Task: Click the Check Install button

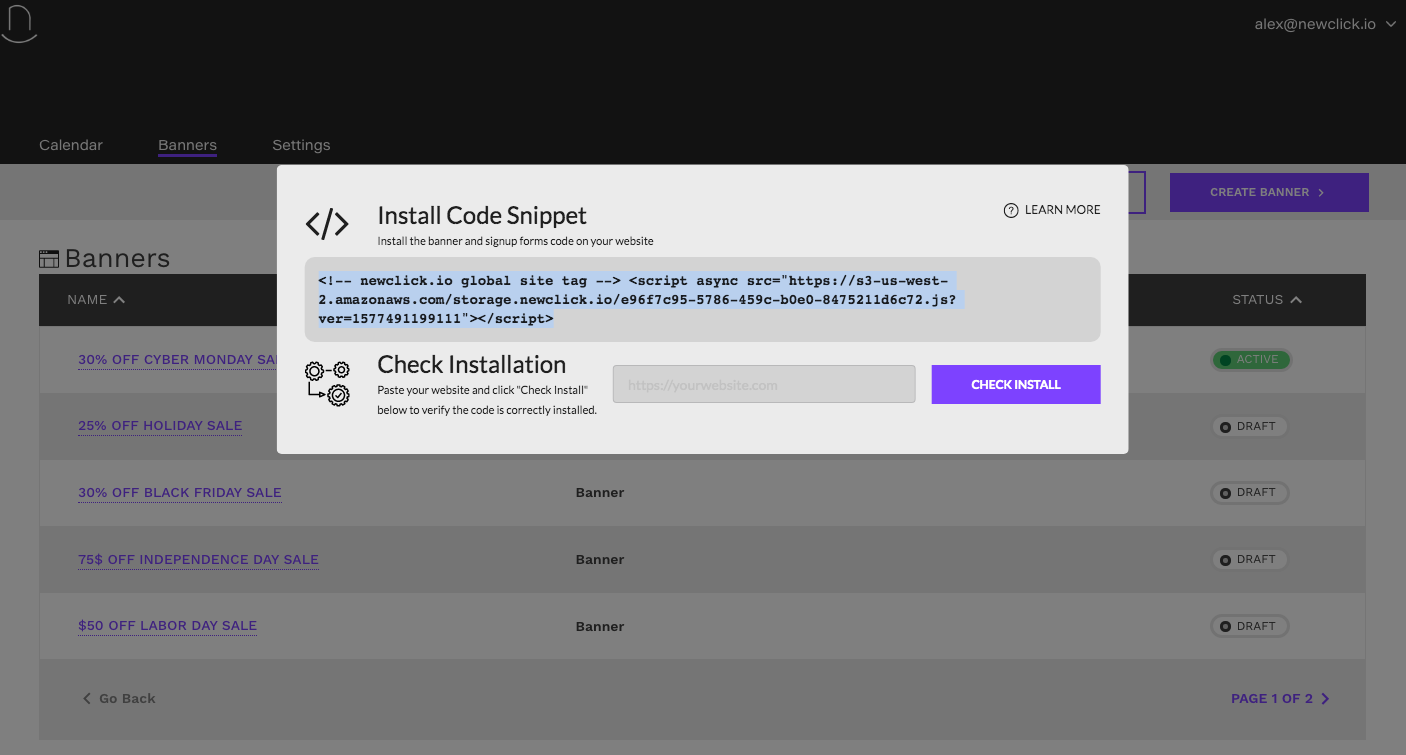Action: pos(1016,384)
